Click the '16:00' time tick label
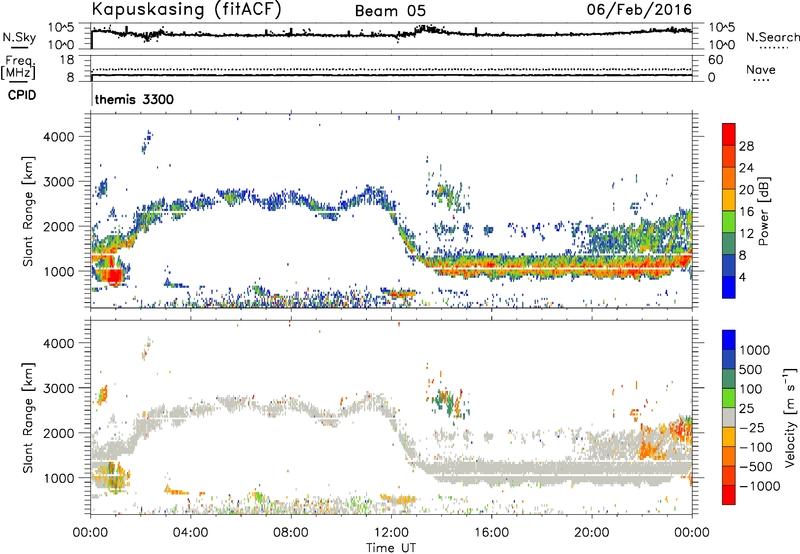This screenshot has height=554, width=800. coord(491,533)
